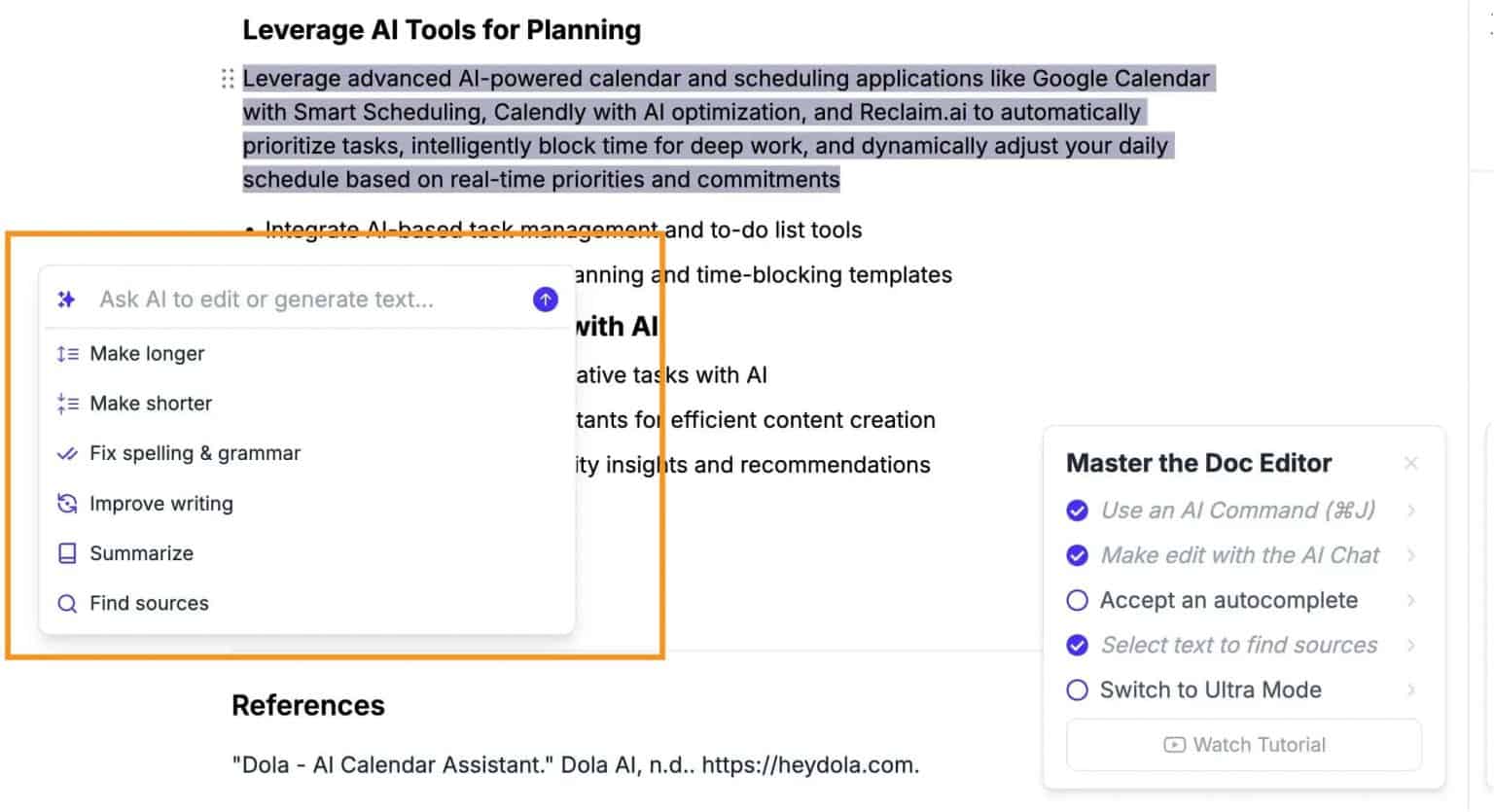1494x812 pixels.
Task: Expand the Select text to find sources chevron
Action: [1412, 645]
